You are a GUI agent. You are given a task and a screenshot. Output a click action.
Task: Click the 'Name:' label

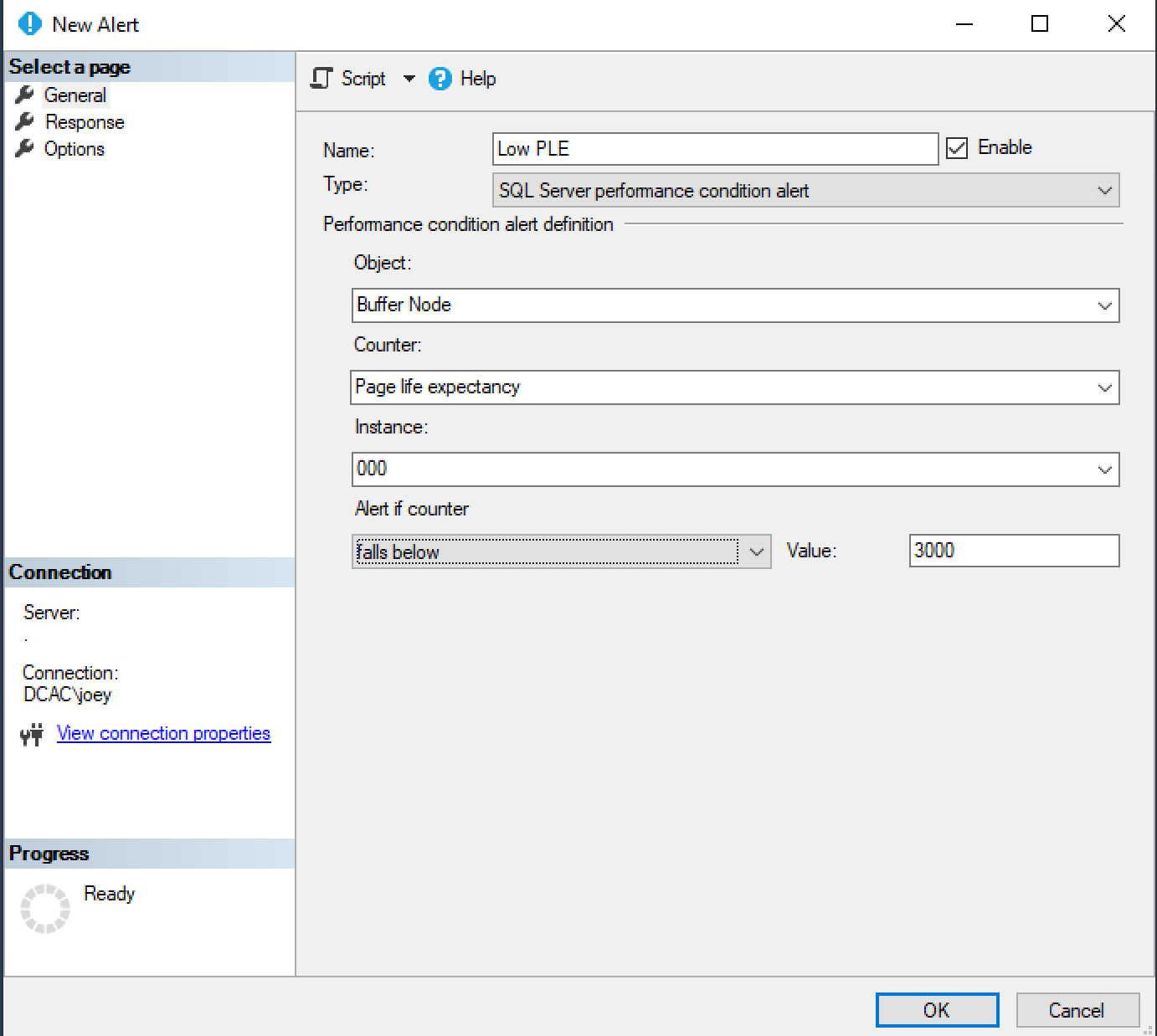[348, 151]
